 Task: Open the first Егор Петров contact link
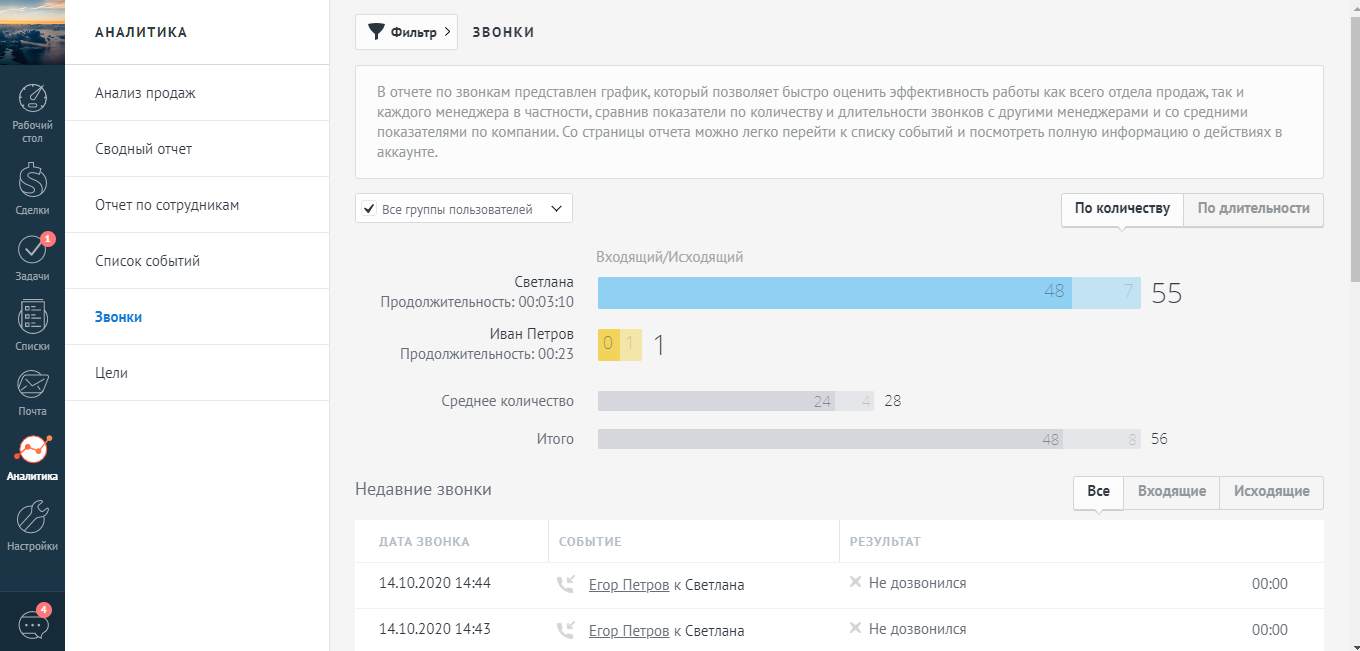629,585
